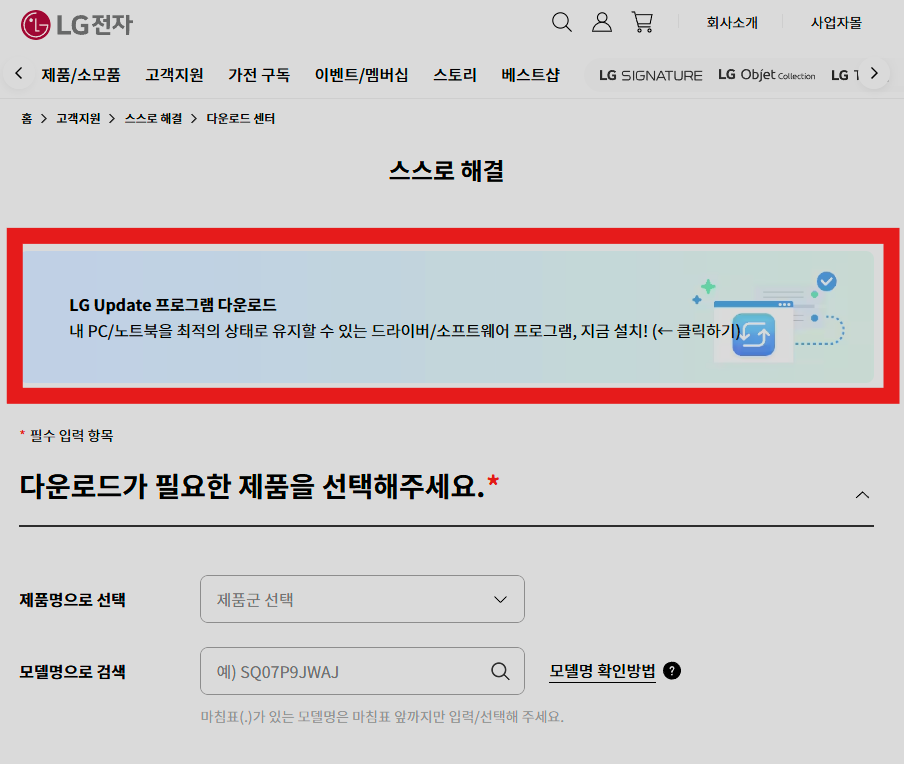Click the right arrow to reveal more nav items

click(x=874, y=74)
